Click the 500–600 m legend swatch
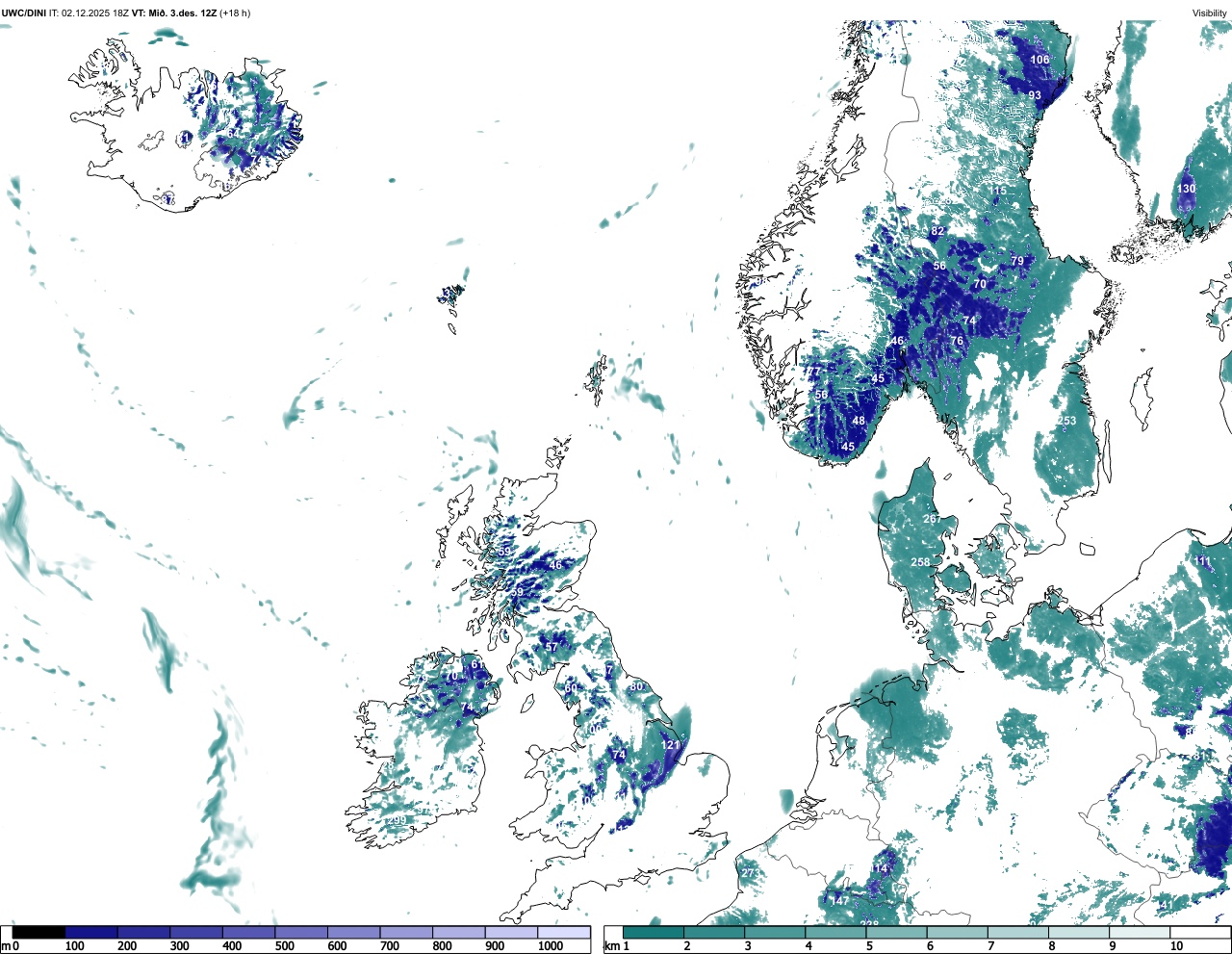The height and width of the screenshot is (954, 1232). click(301, 932)
